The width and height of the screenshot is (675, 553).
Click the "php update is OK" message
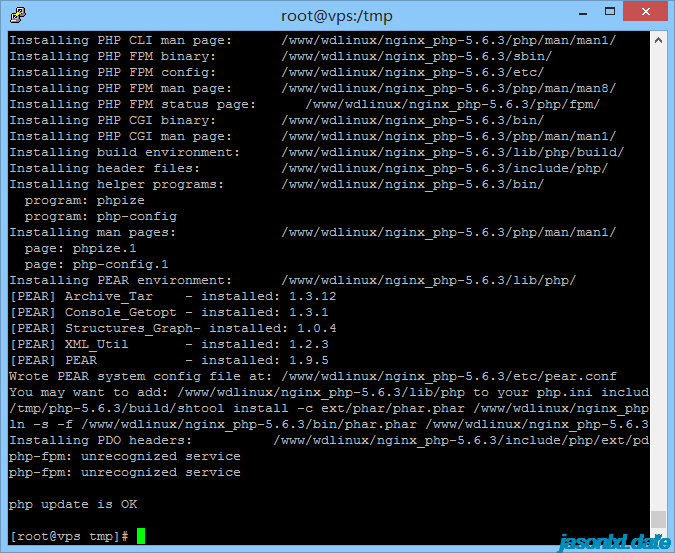[73, 505]
